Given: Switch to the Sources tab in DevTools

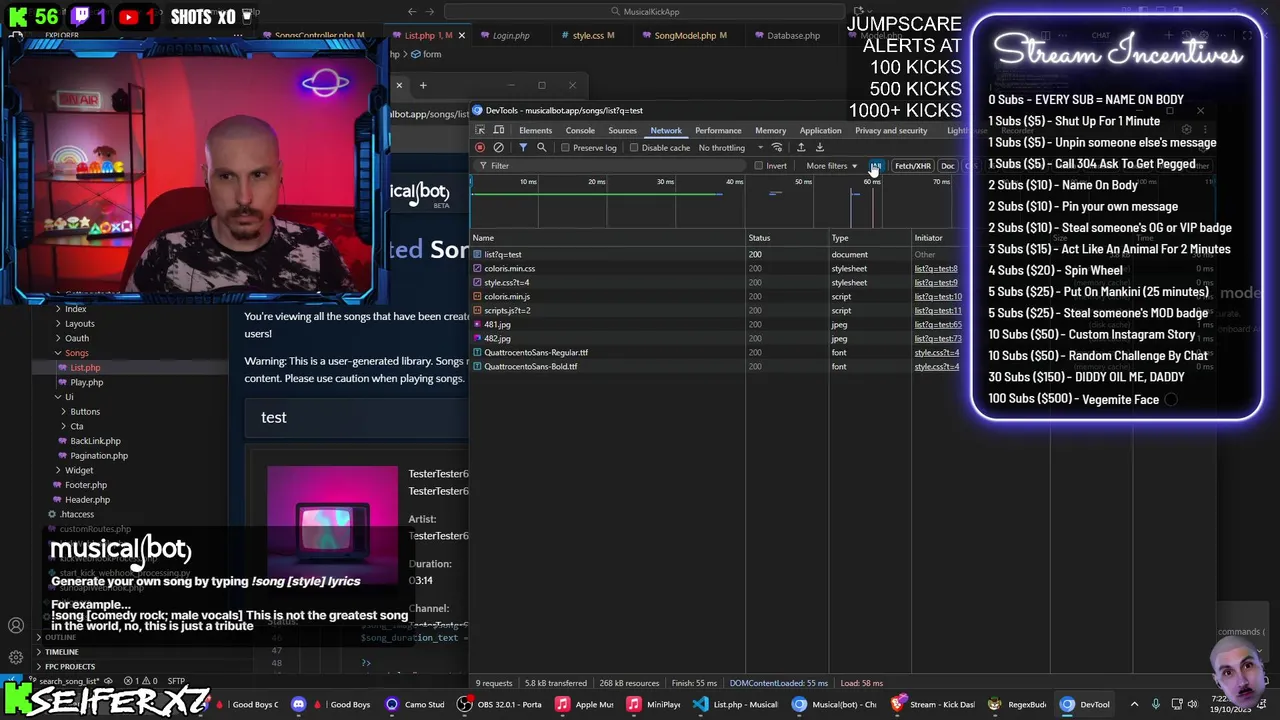Looking at the screenshot, I should pyautogui.click(x=622, y=130).
